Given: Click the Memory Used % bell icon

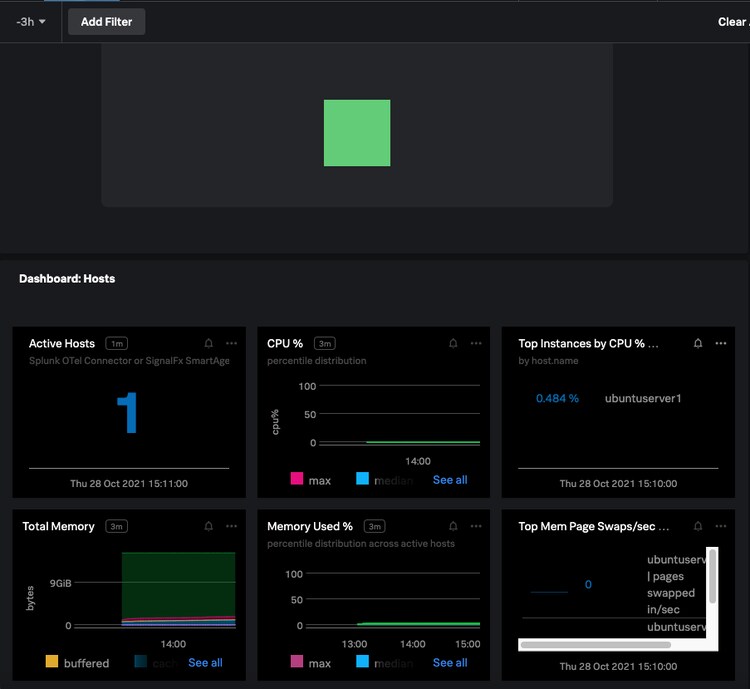Looking at the screenshot, I should [453, 526].
